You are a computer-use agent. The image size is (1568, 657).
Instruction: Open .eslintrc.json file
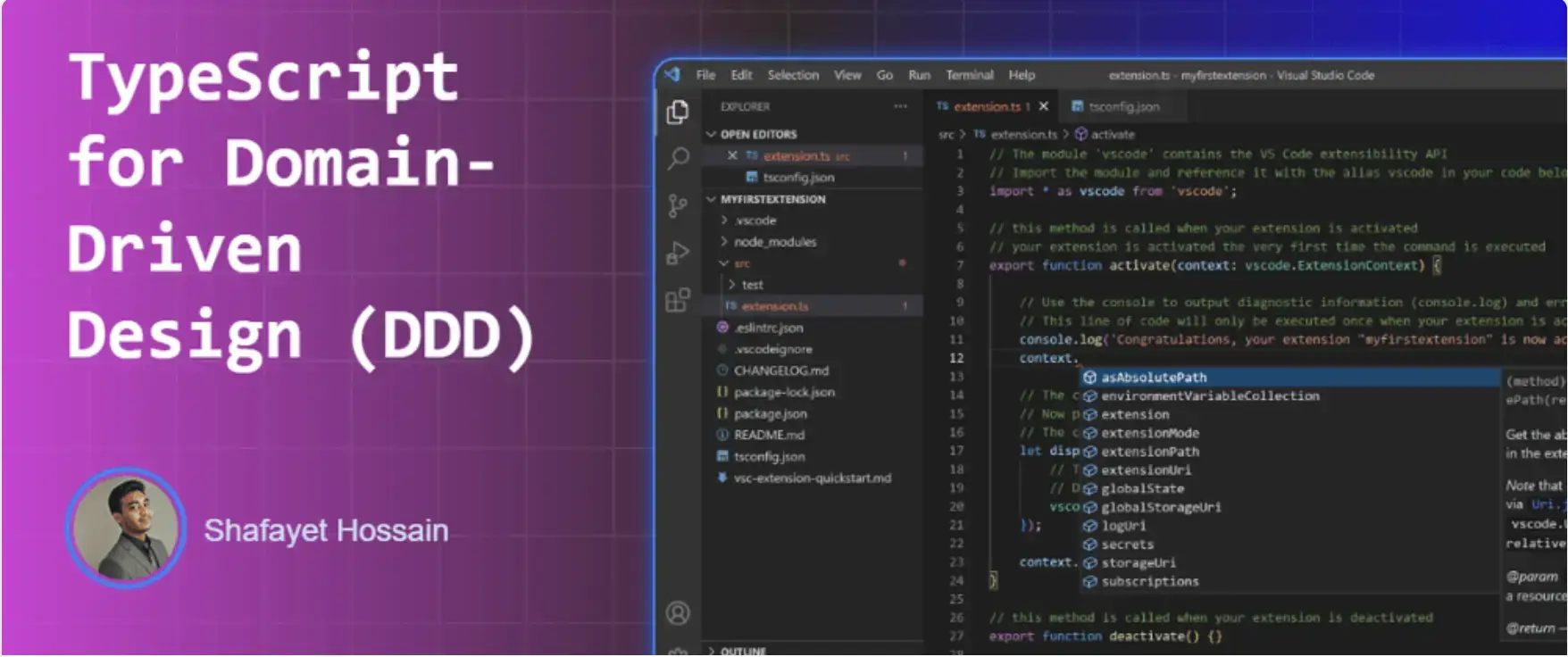tap(768, 328)
